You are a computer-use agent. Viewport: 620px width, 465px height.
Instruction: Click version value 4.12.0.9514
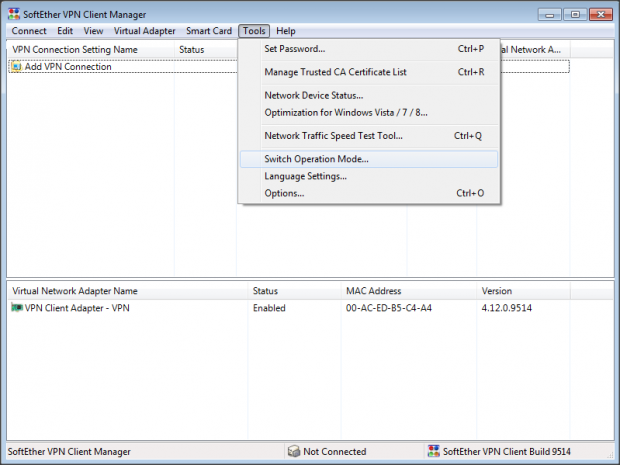(x=507, y=308)
